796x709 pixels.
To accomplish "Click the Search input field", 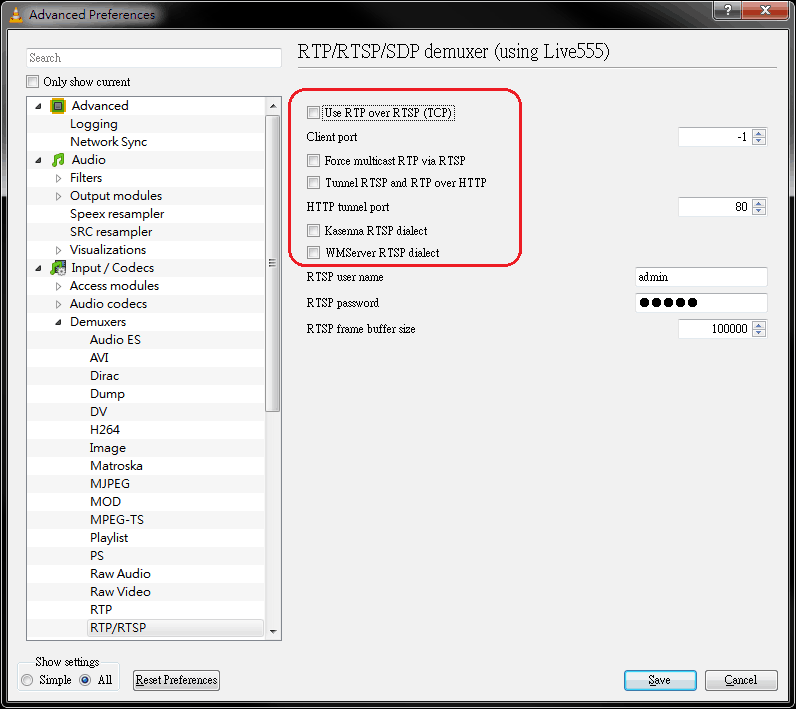I will click(x=154, y=58).
